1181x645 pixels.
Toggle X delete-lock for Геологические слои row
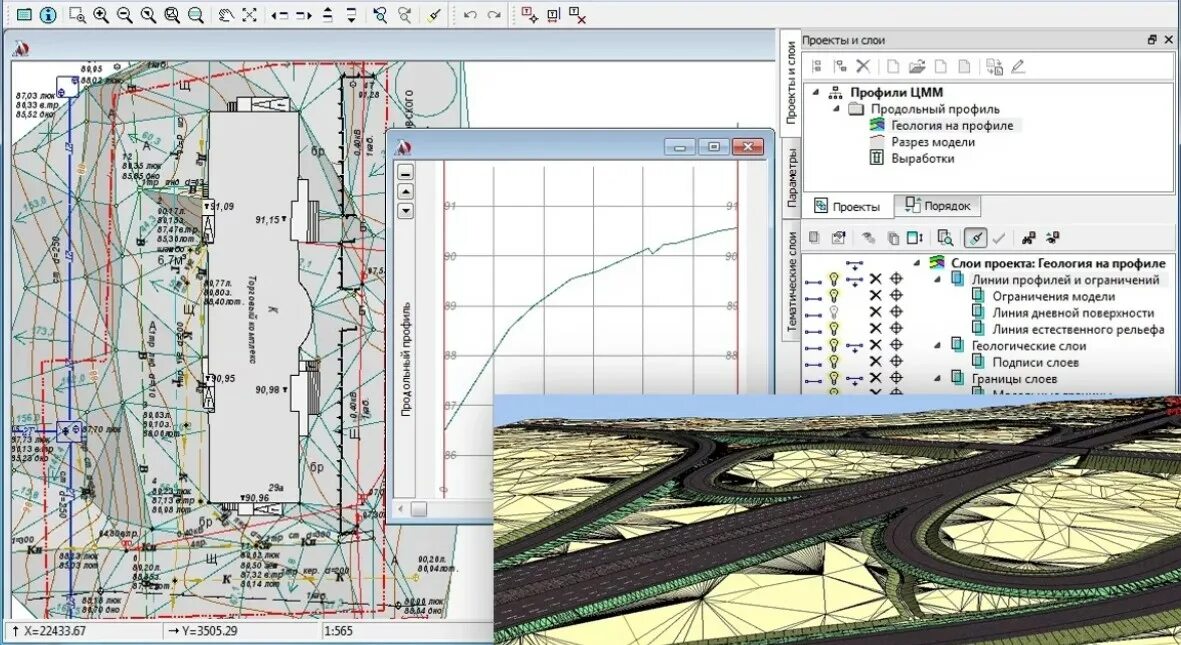coord(875,345)
